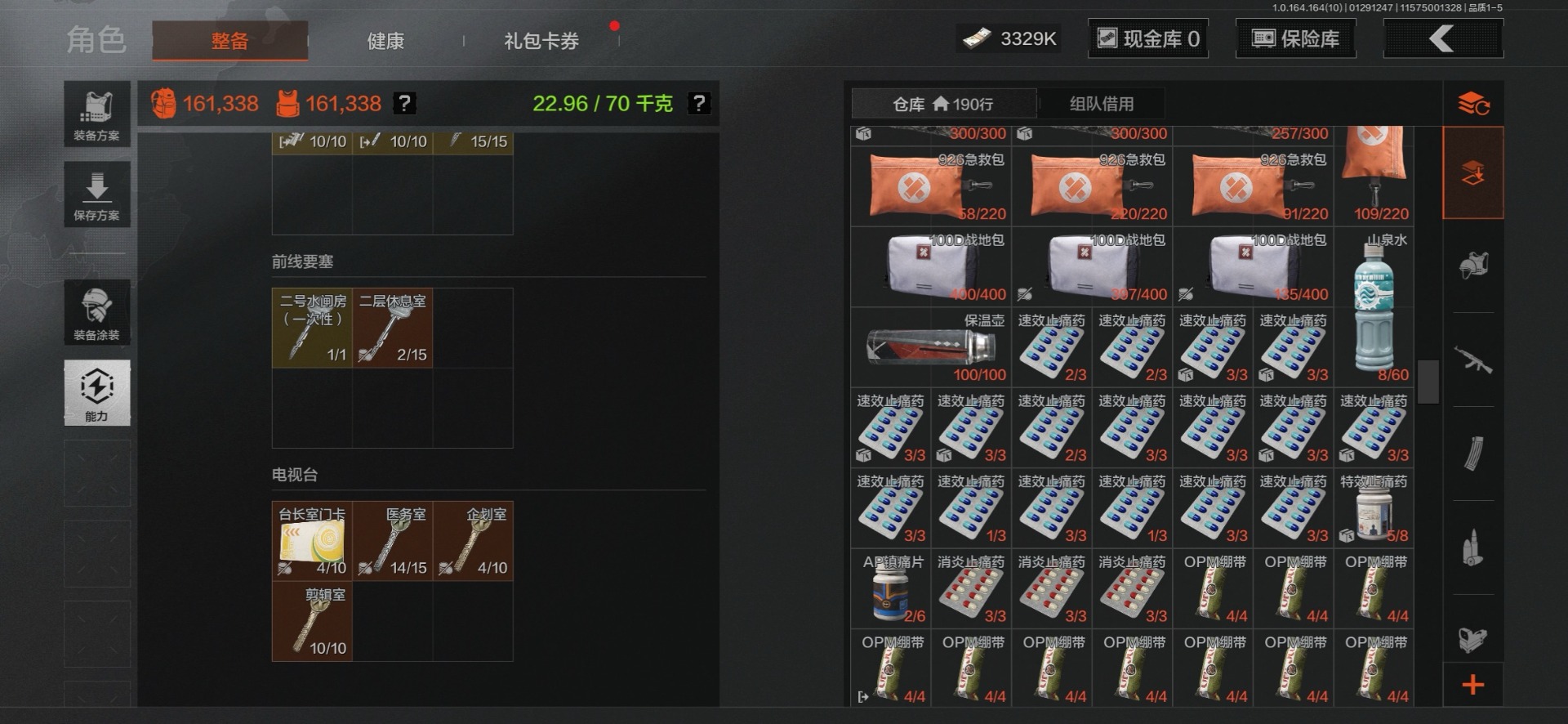Click the back arrow button
Screen dimensions: 1568x724
pyautogui.click(x=1443, y=38)
